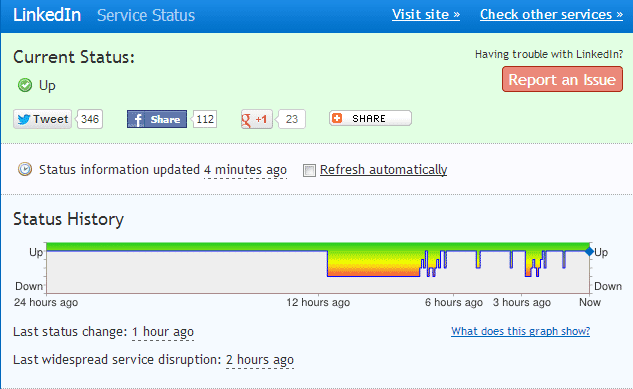Click the green checkmark Up status icon
This screenshot has width=633, height=389.
pos(25,85)
